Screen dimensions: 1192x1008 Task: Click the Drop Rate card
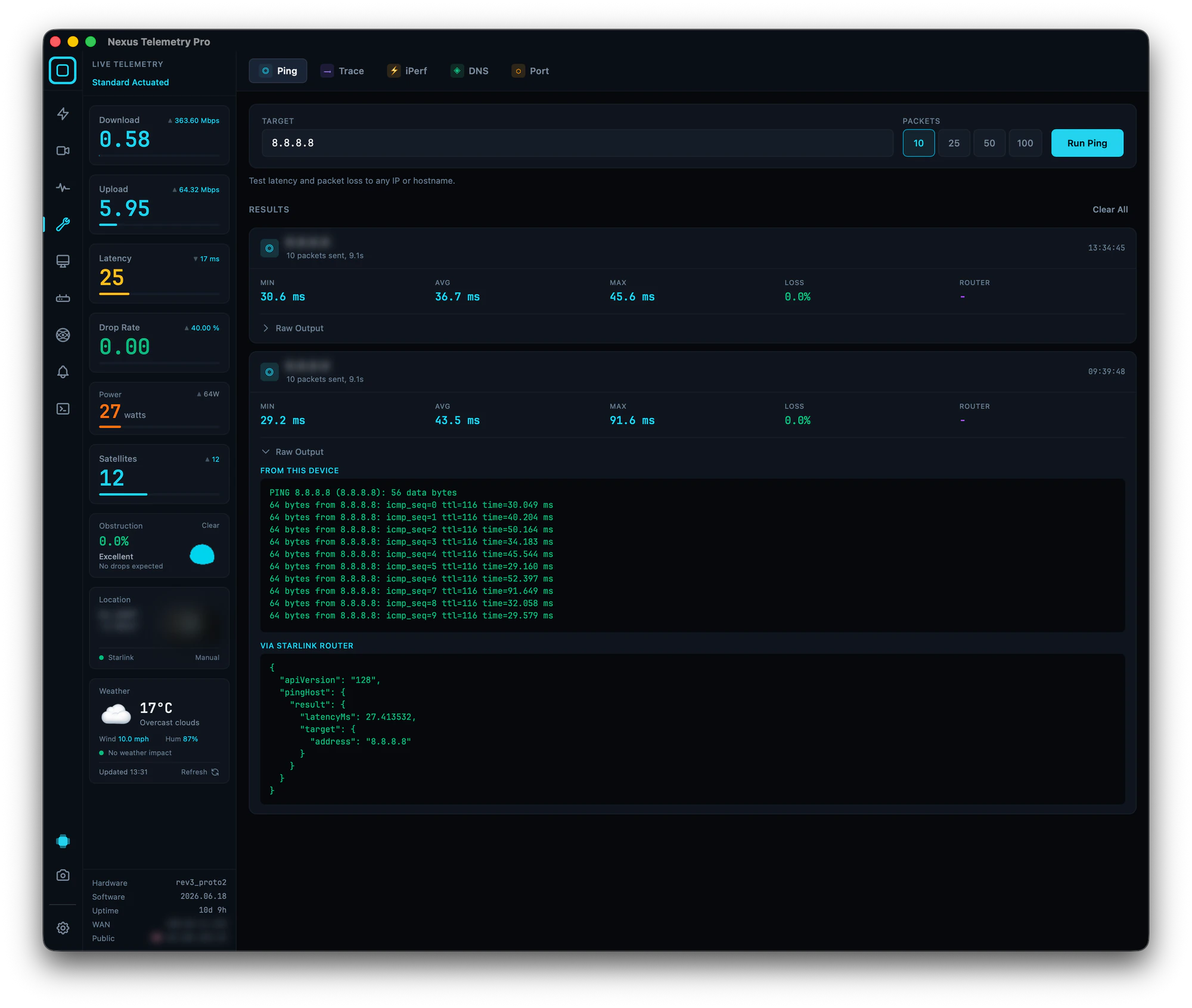(x=159, y=343)
